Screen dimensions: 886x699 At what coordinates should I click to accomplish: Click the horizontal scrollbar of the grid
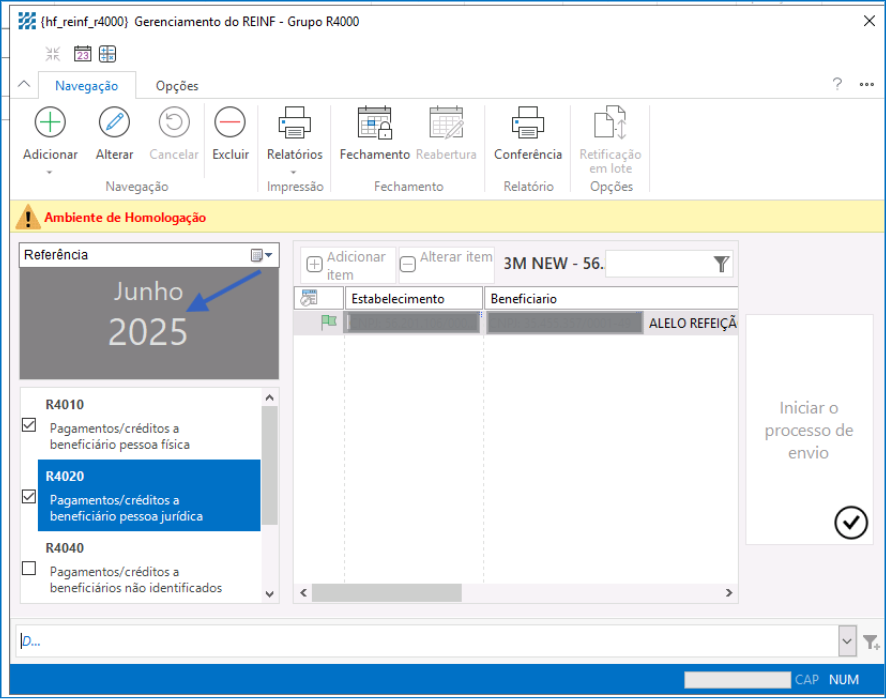386,593
